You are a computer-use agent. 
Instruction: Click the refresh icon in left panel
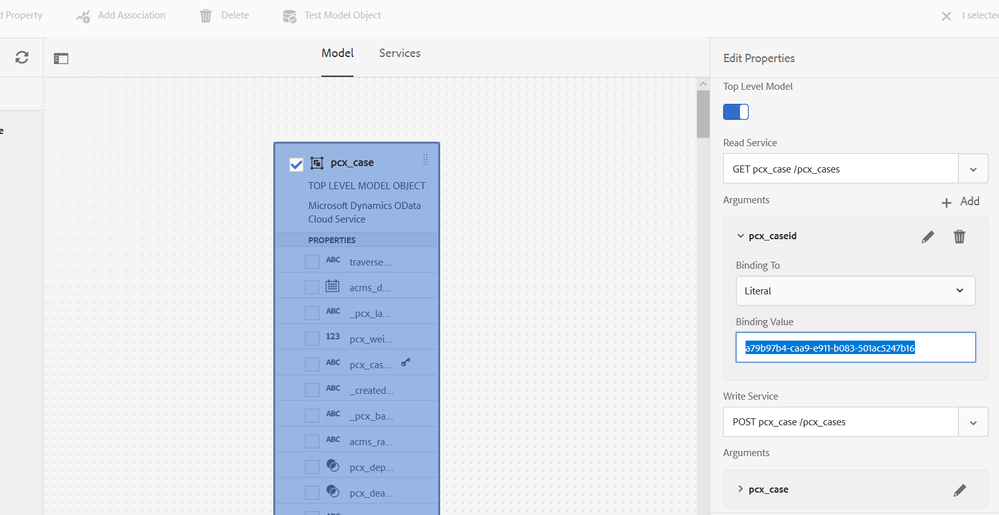click(21, 58)
